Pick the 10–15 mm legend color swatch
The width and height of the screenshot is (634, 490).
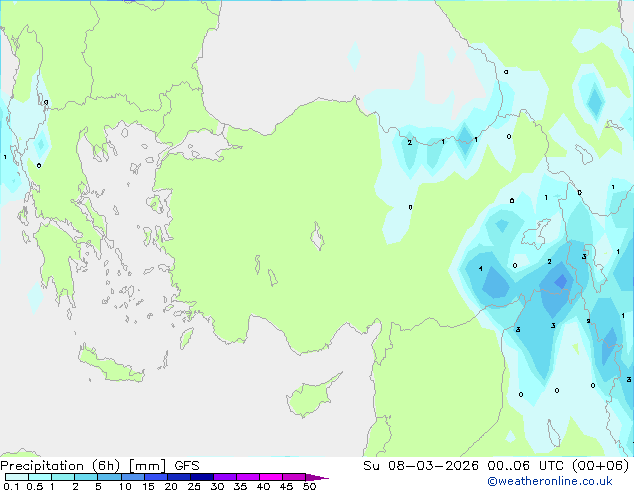[x=133, y=477]
